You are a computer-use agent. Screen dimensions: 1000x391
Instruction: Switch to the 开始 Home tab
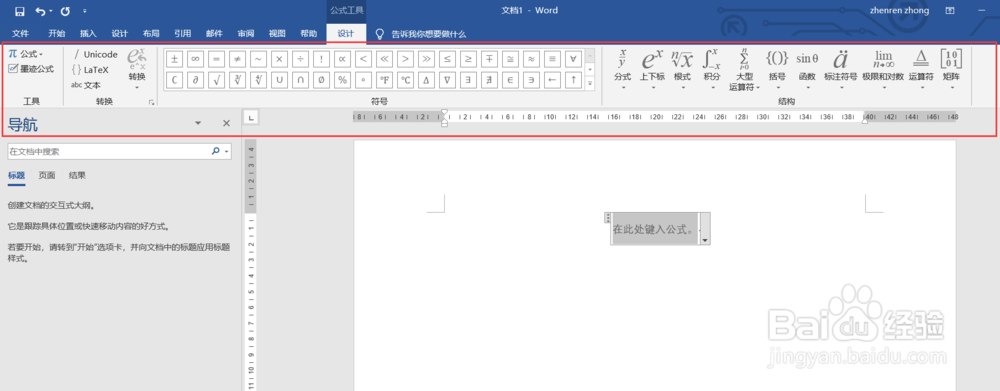(x=57, y=34)
